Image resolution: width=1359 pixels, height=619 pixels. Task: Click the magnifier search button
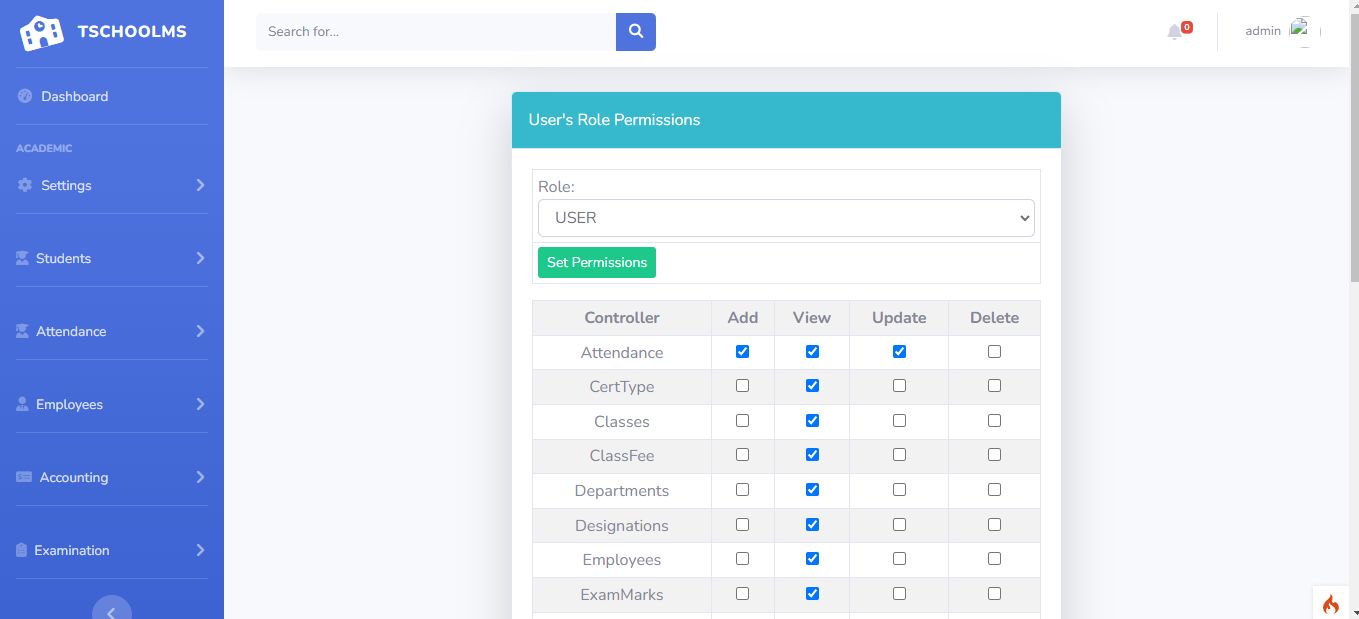click(635, 32)
